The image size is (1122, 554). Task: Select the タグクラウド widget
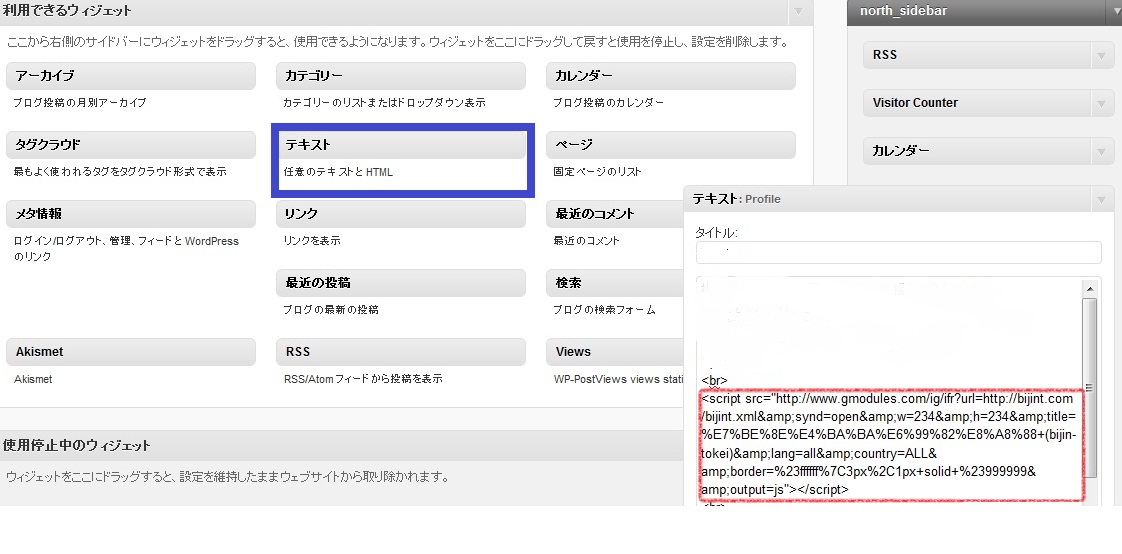130,145
